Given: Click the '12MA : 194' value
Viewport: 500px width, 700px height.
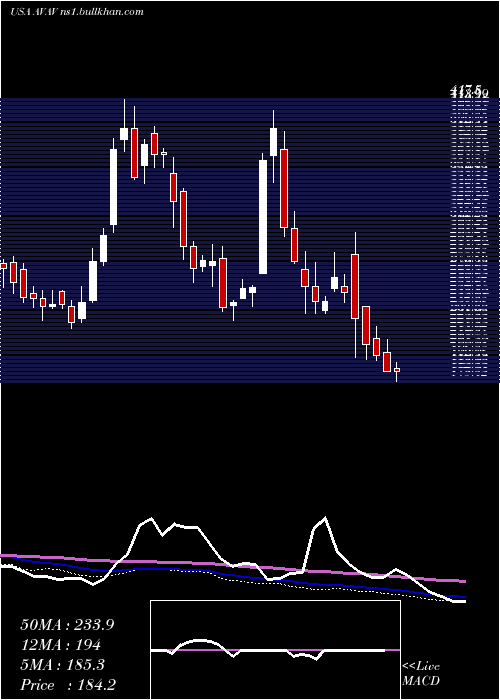Looking at the screenshot, I should coord(61,645).
